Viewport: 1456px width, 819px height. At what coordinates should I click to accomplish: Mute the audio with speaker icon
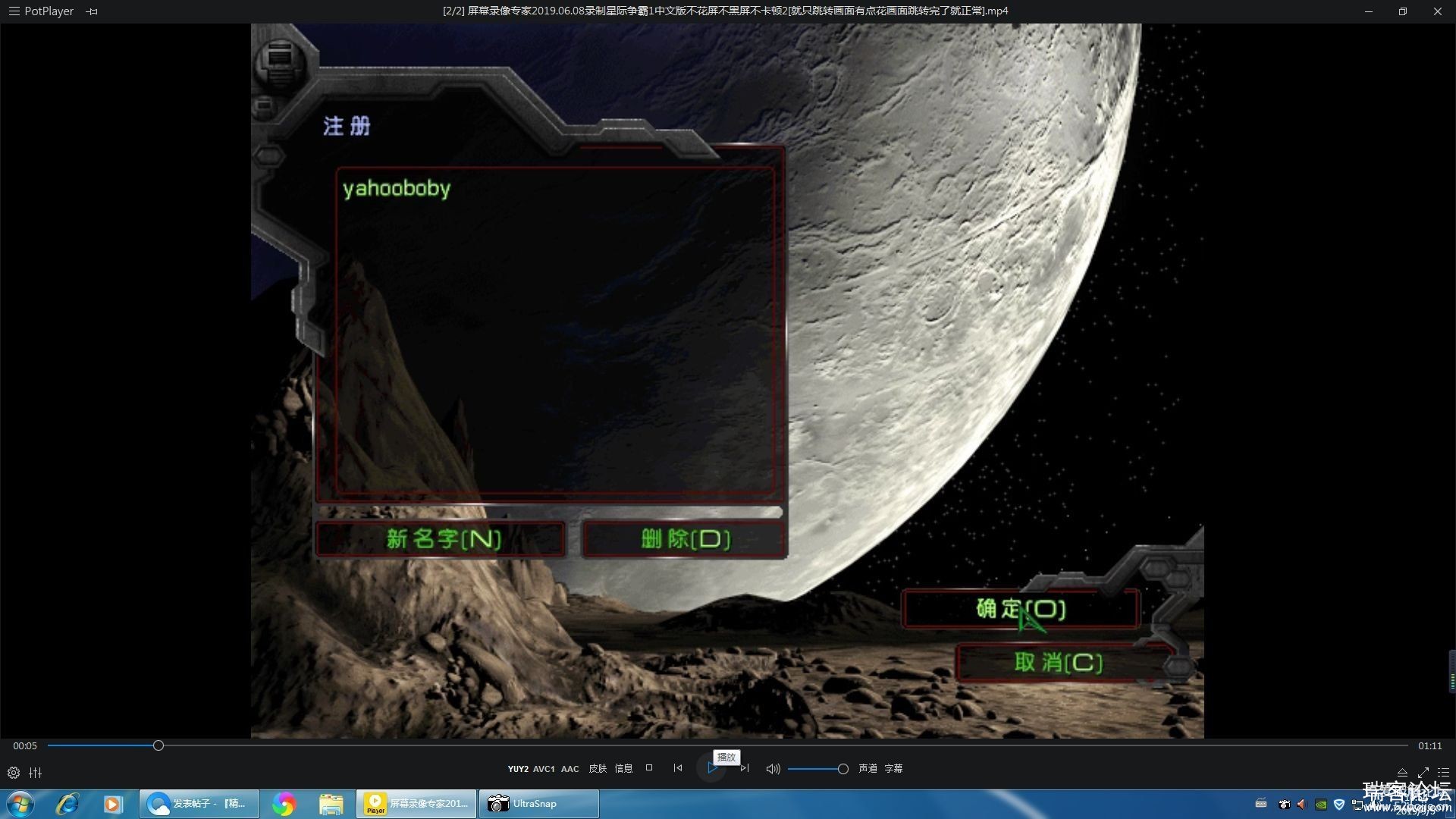point(773,769)
